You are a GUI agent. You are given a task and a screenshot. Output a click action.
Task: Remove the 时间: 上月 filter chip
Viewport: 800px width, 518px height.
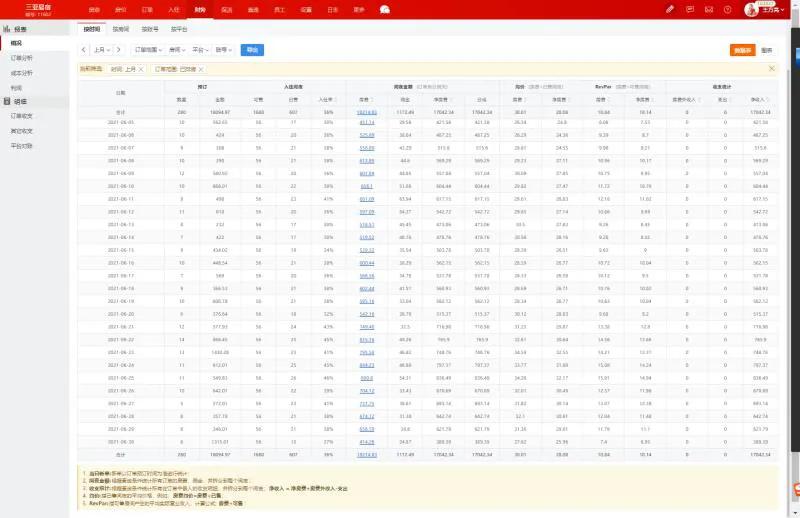tap(141, 69)
